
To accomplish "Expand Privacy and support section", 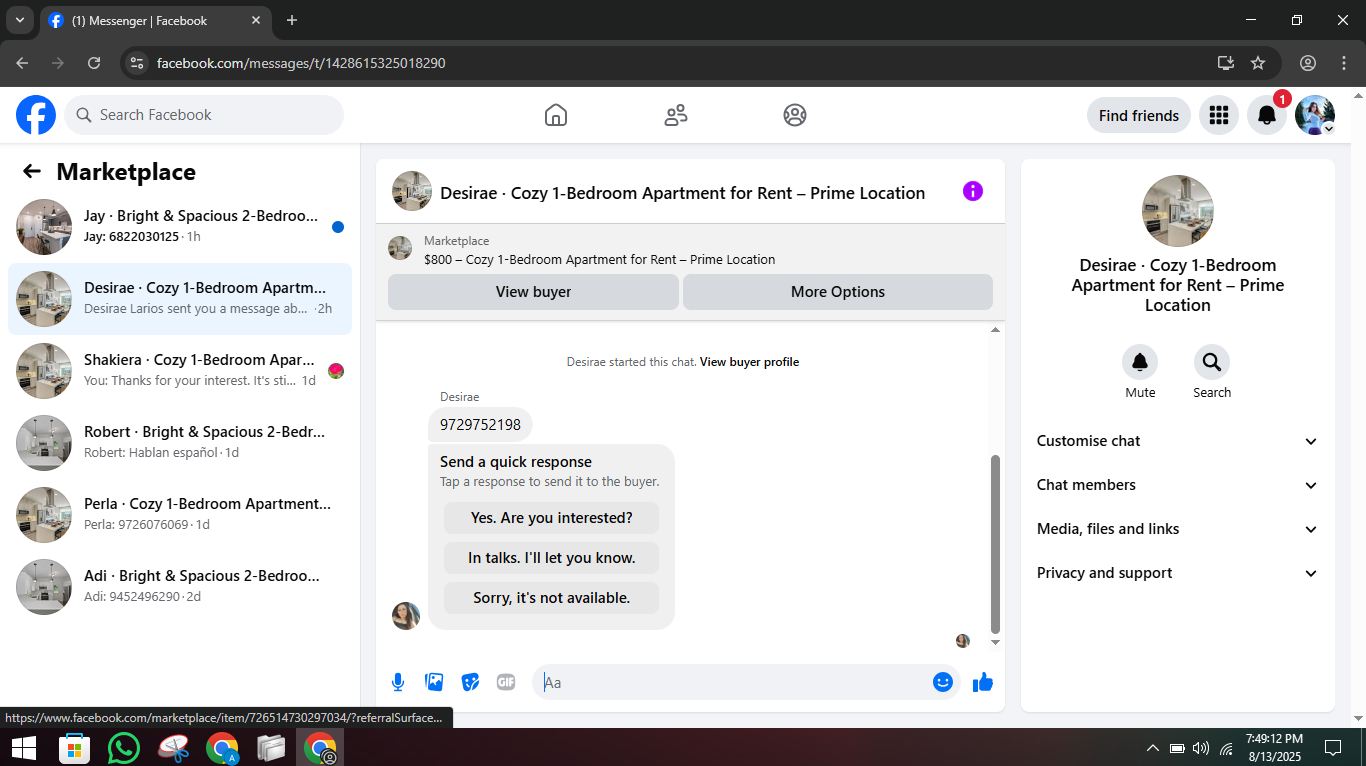I will coord(1177,573).
